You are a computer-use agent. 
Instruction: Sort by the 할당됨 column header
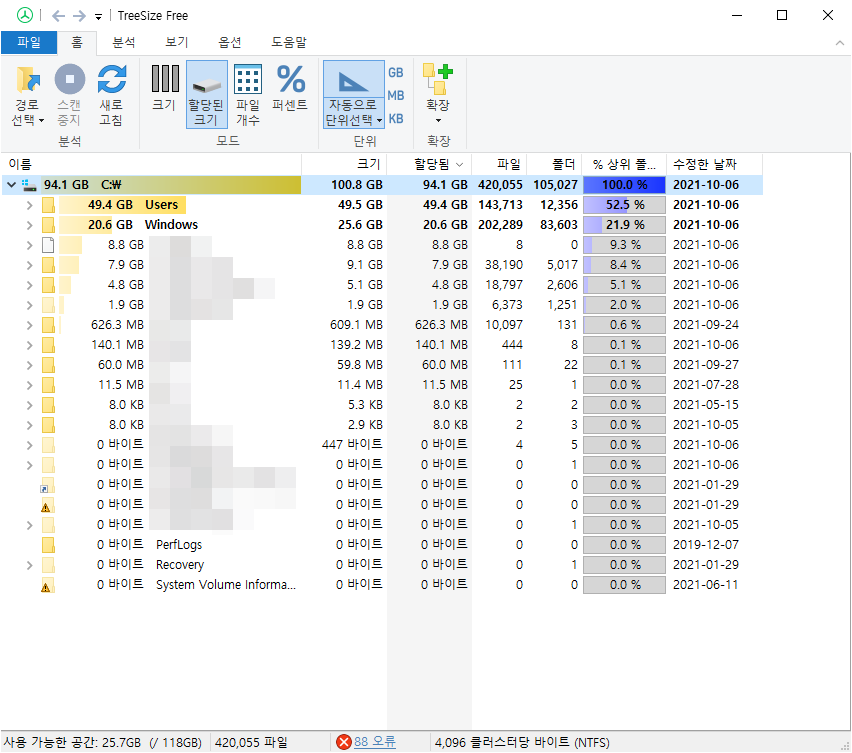pos(429,164)
